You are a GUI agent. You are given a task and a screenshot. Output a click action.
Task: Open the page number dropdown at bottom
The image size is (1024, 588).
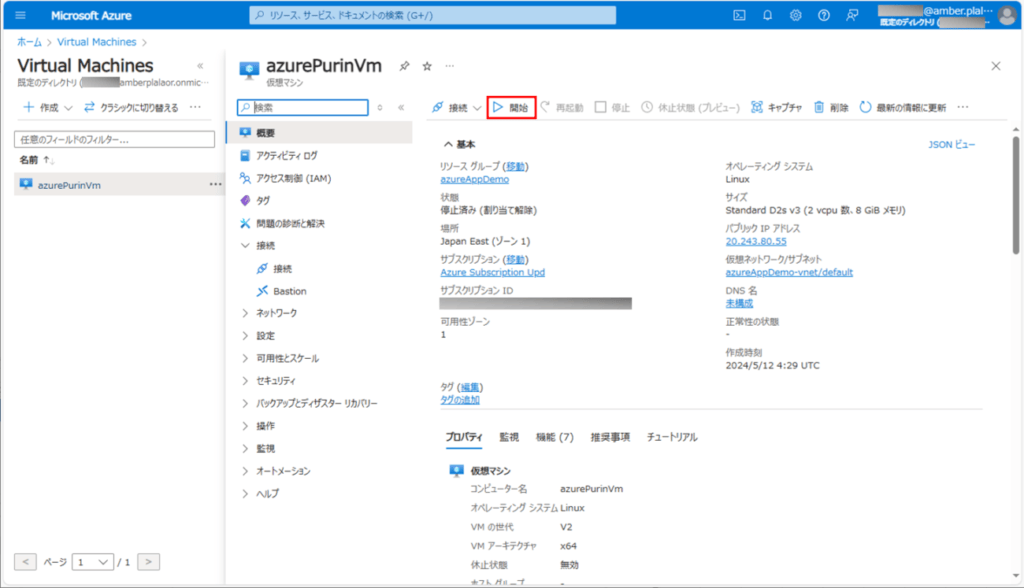(x=92, y=561)
